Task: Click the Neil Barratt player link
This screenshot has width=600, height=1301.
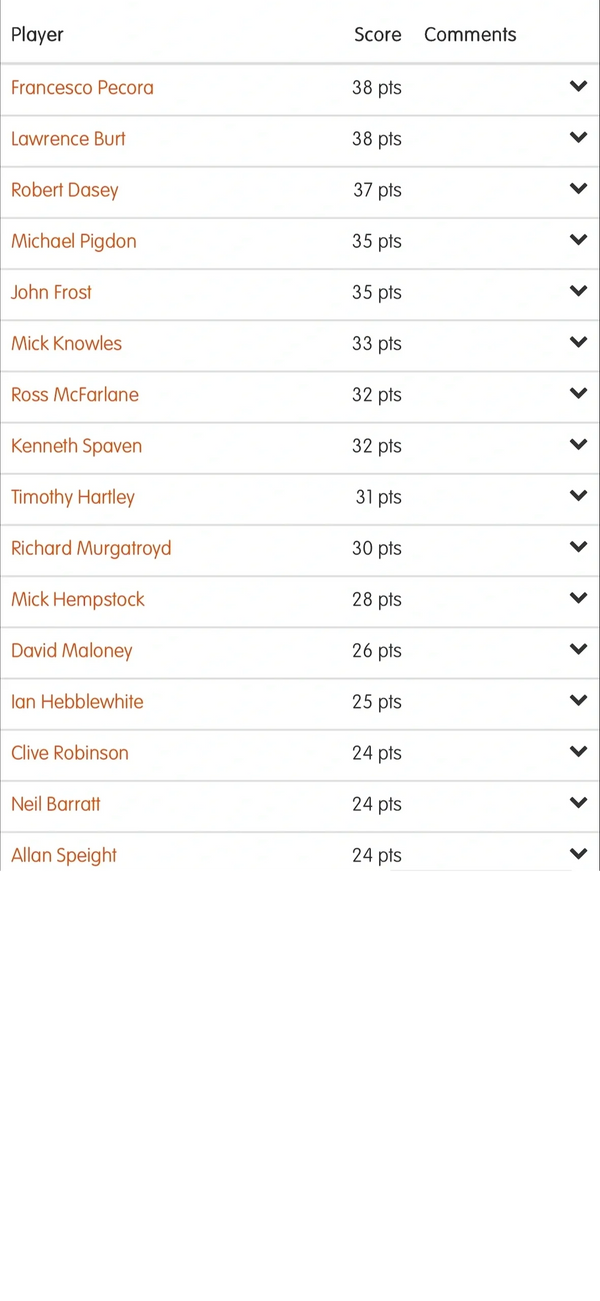Action: [56, 804]
